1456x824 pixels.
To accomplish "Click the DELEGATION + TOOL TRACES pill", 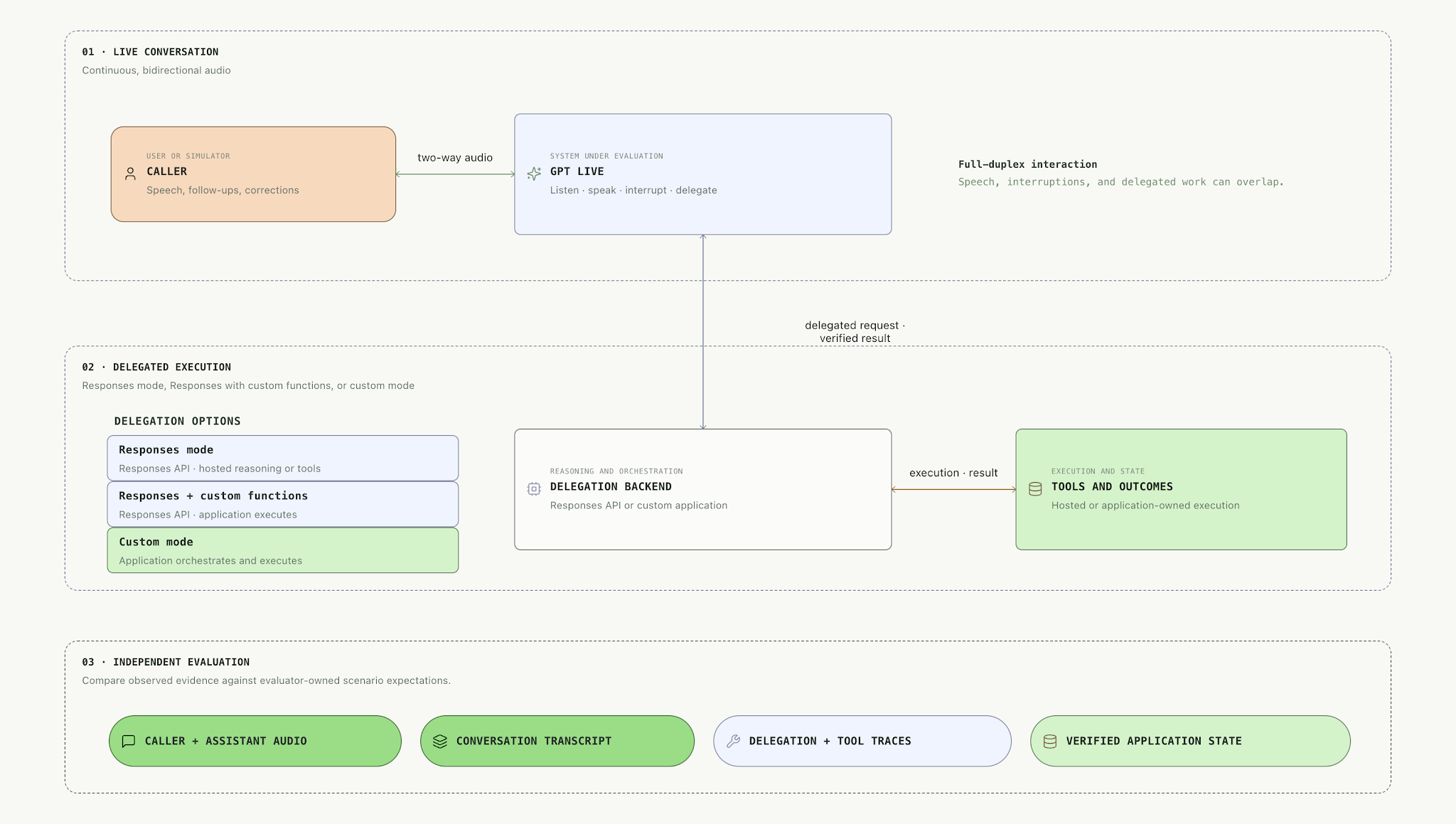I will (x=862, y=741).
